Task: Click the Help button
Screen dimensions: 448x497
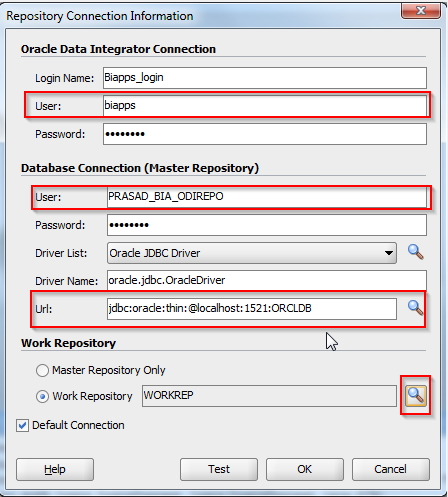Action: [x=55, y=469]
